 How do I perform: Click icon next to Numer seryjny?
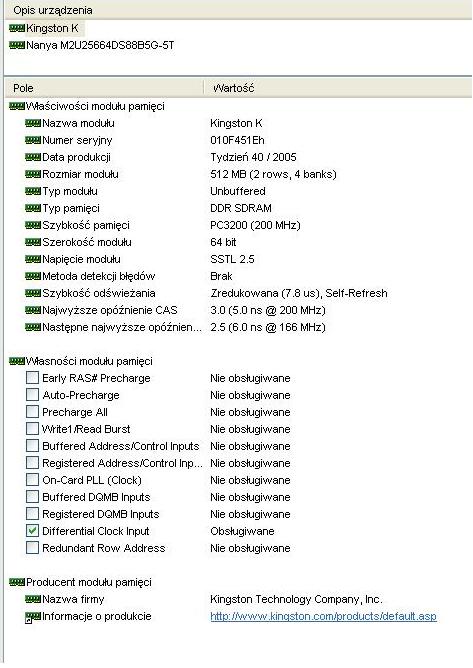[33, 140]
